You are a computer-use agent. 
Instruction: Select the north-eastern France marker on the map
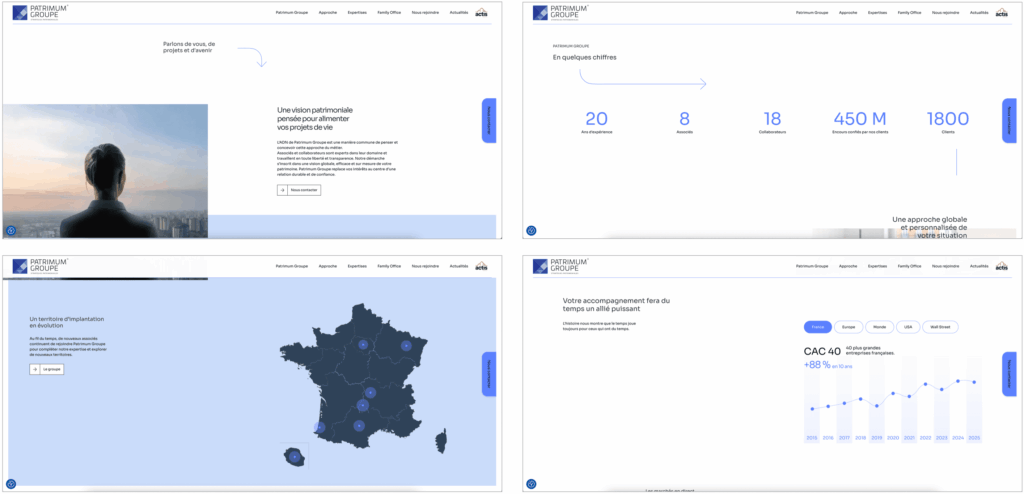406,345
